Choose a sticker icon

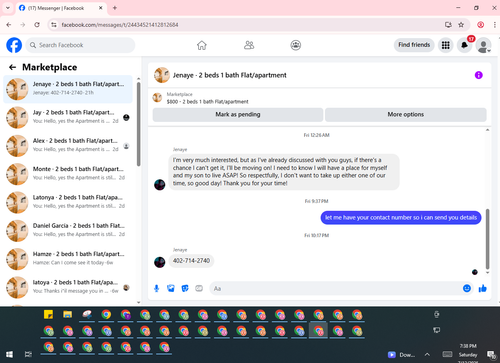[185, 288]
